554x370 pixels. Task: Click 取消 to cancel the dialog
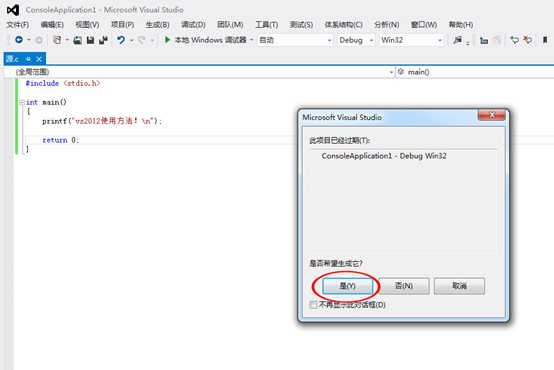pyautogui.click(x=459, y=286)
